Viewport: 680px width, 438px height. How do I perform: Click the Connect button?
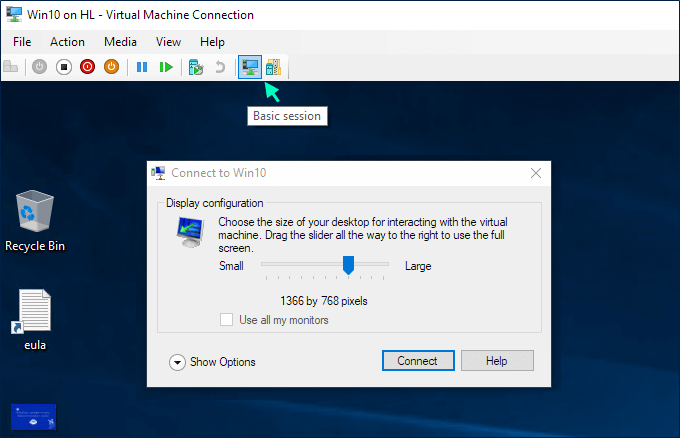(x=418, y=361)
